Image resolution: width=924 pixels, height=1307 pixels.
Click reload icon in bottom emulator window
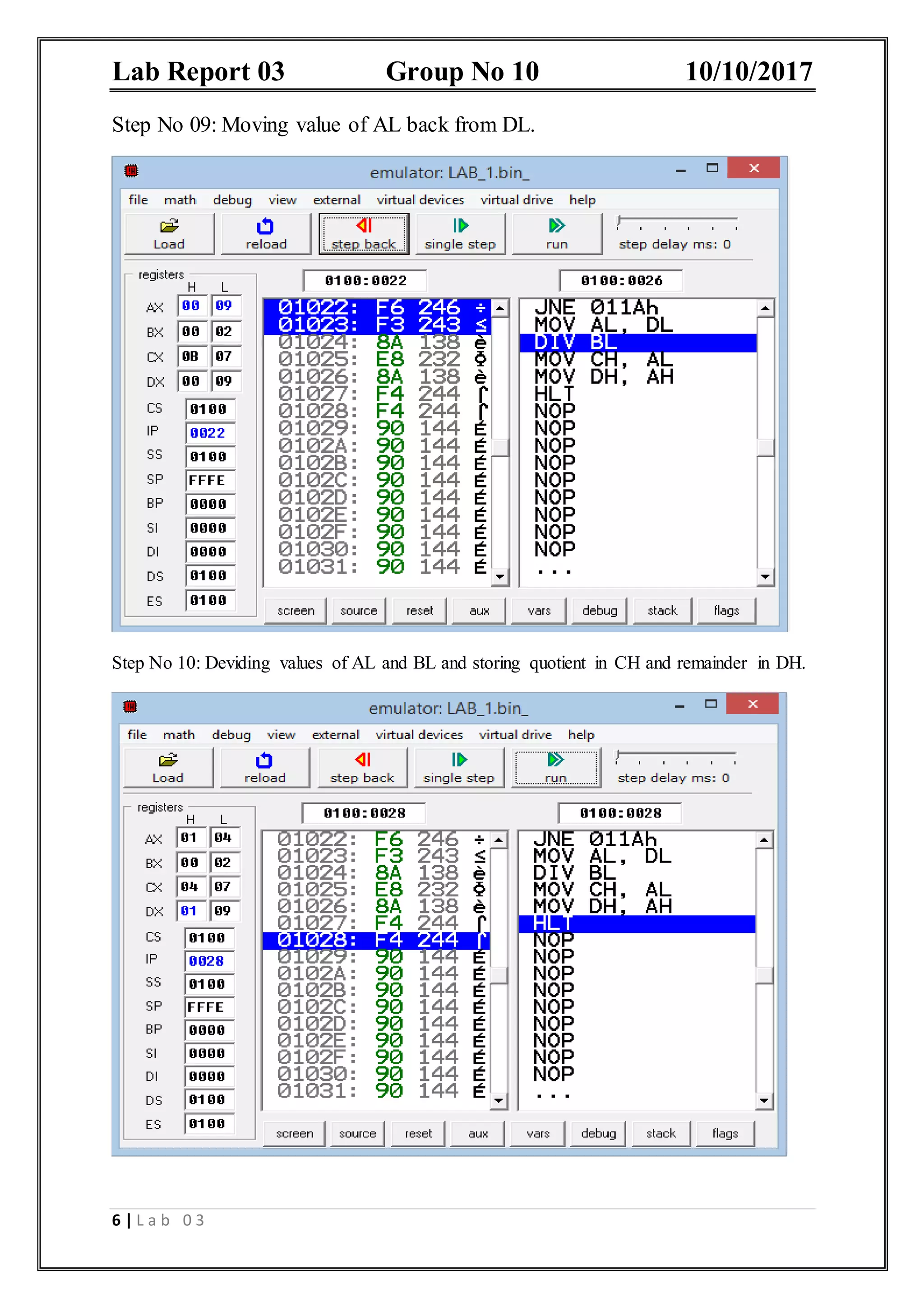(264, 760)
